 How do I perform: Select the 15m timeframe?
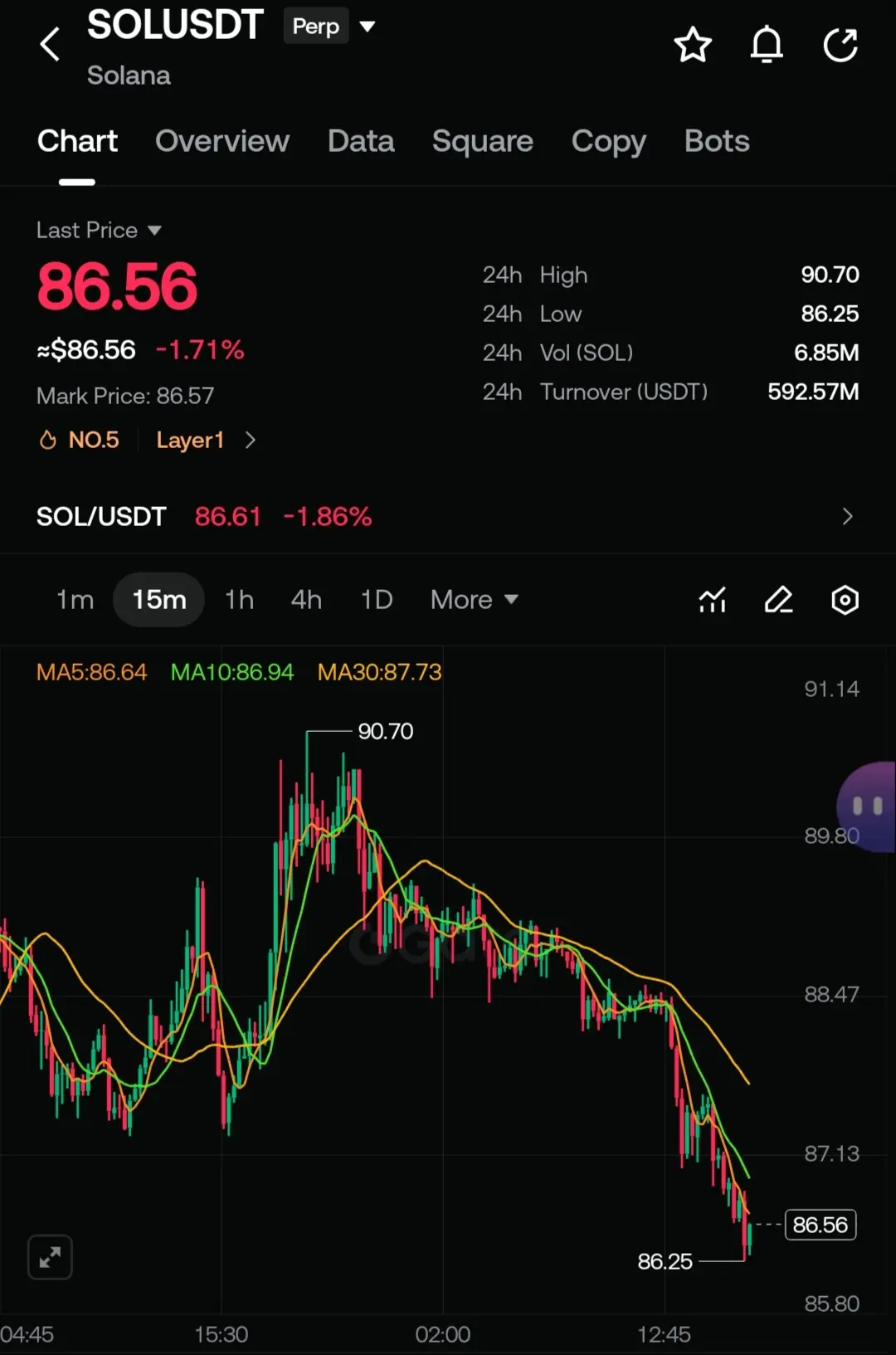[x=158, y=599]
